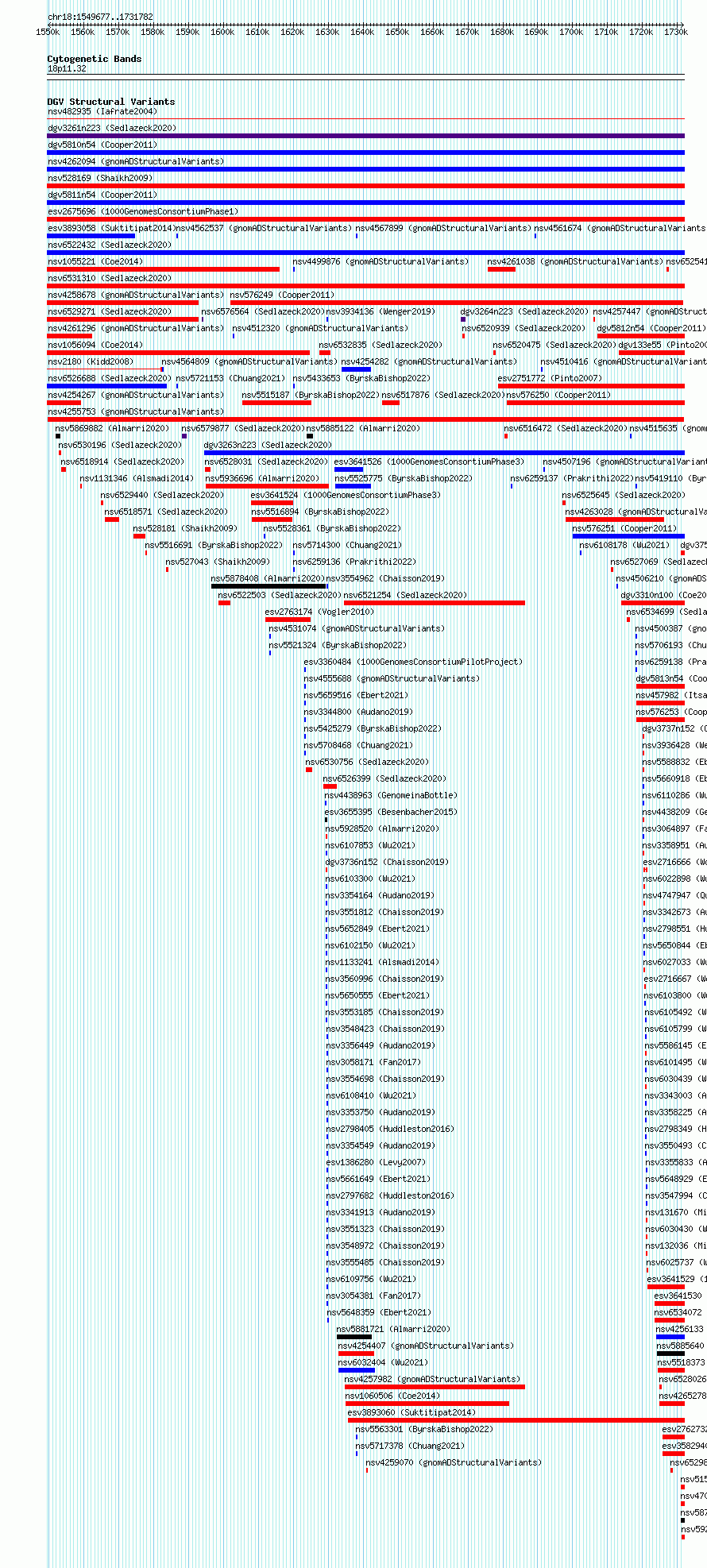
Task: Click the chr18:1549677..1731782 region label
Action: 100,17
